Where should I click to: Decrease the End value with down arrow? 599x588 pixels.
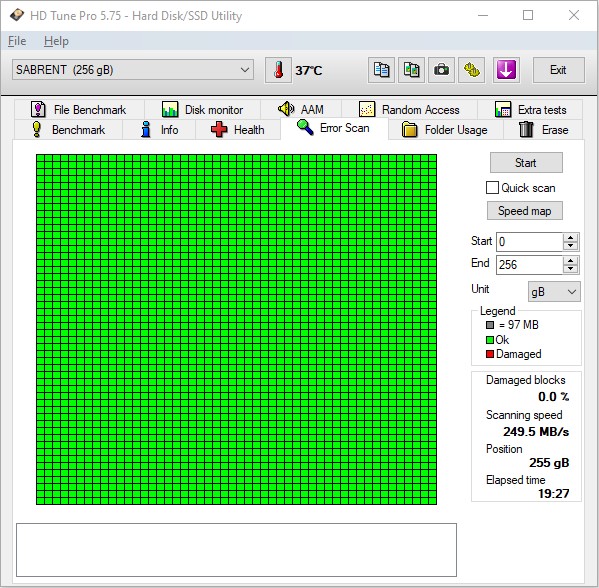pos(570,269)
